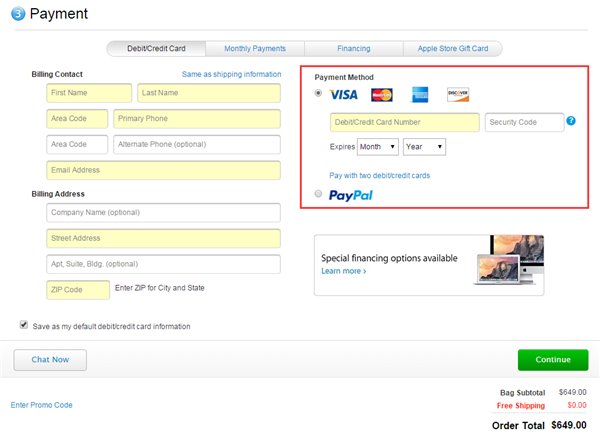Image resolution: width=600 pixels, height=440 pixels.
Task: Click Same as shipping information link
Action: [231, 74]
